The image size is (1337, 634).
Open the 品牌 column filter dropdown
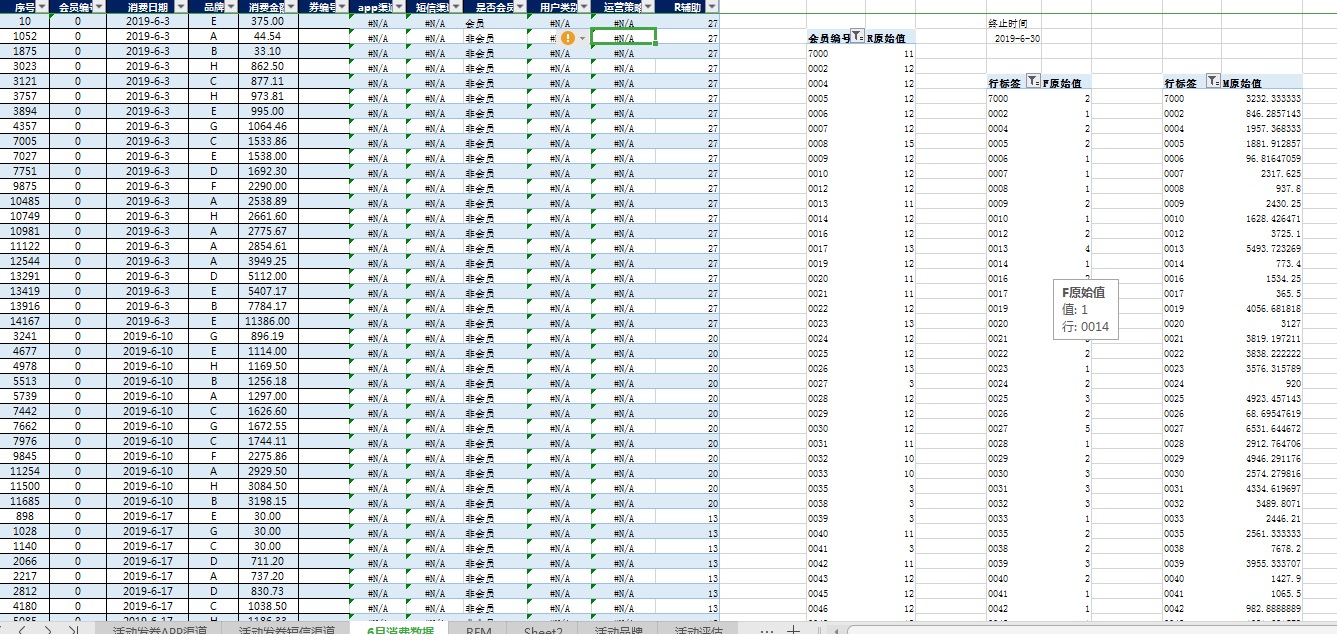pos(231,7)
